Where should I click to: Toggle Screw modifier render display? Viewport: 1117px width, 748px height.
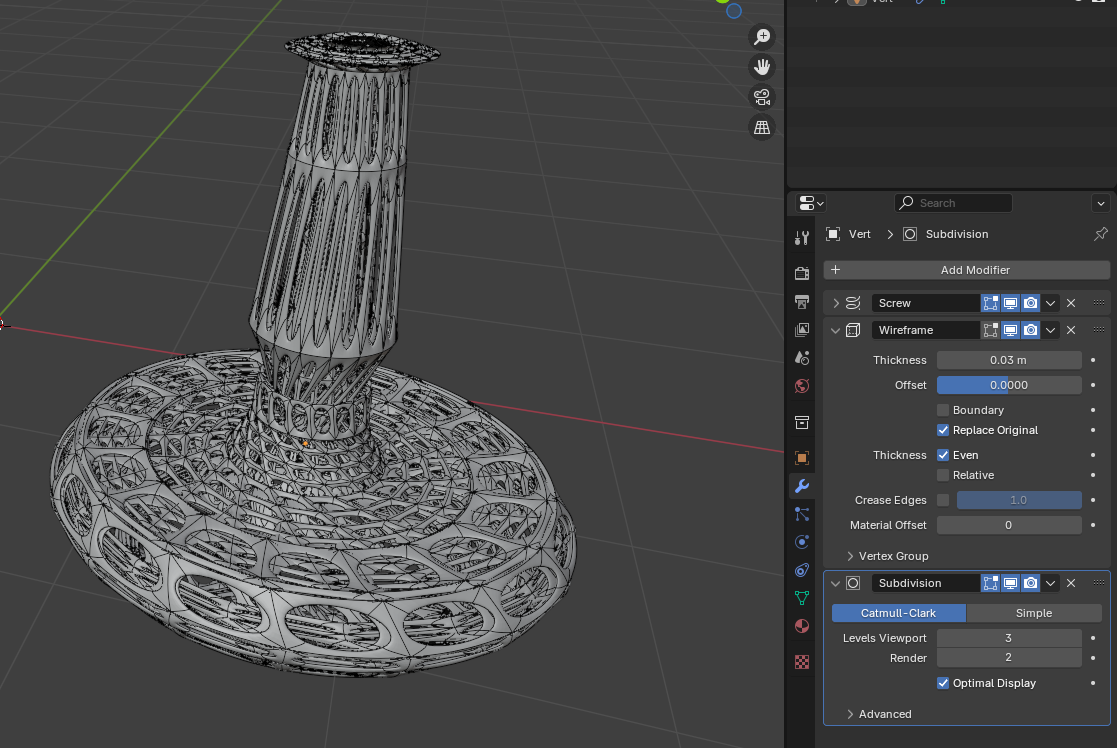1030,303
